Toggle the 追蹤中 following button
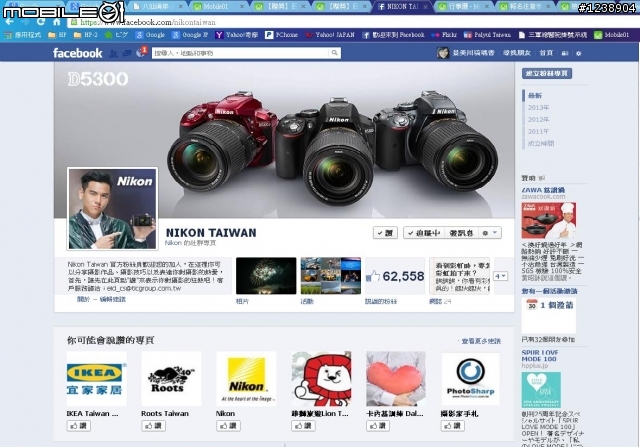 click(424, 233)
